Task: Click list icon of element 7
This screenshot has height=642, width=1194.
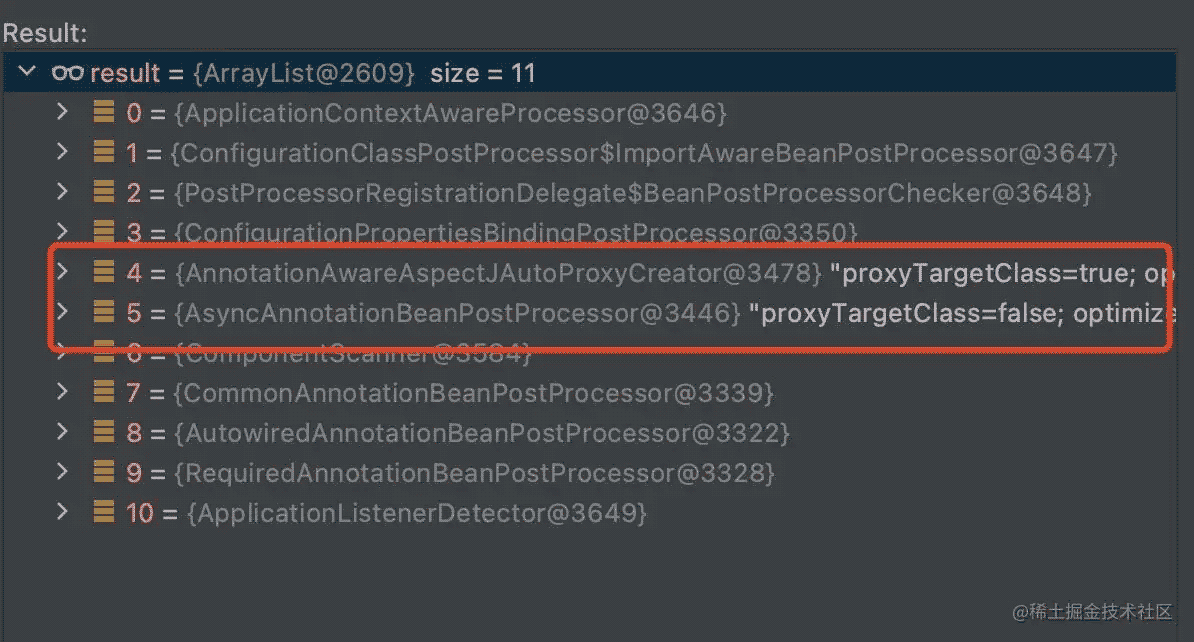Action: [104, 391]
